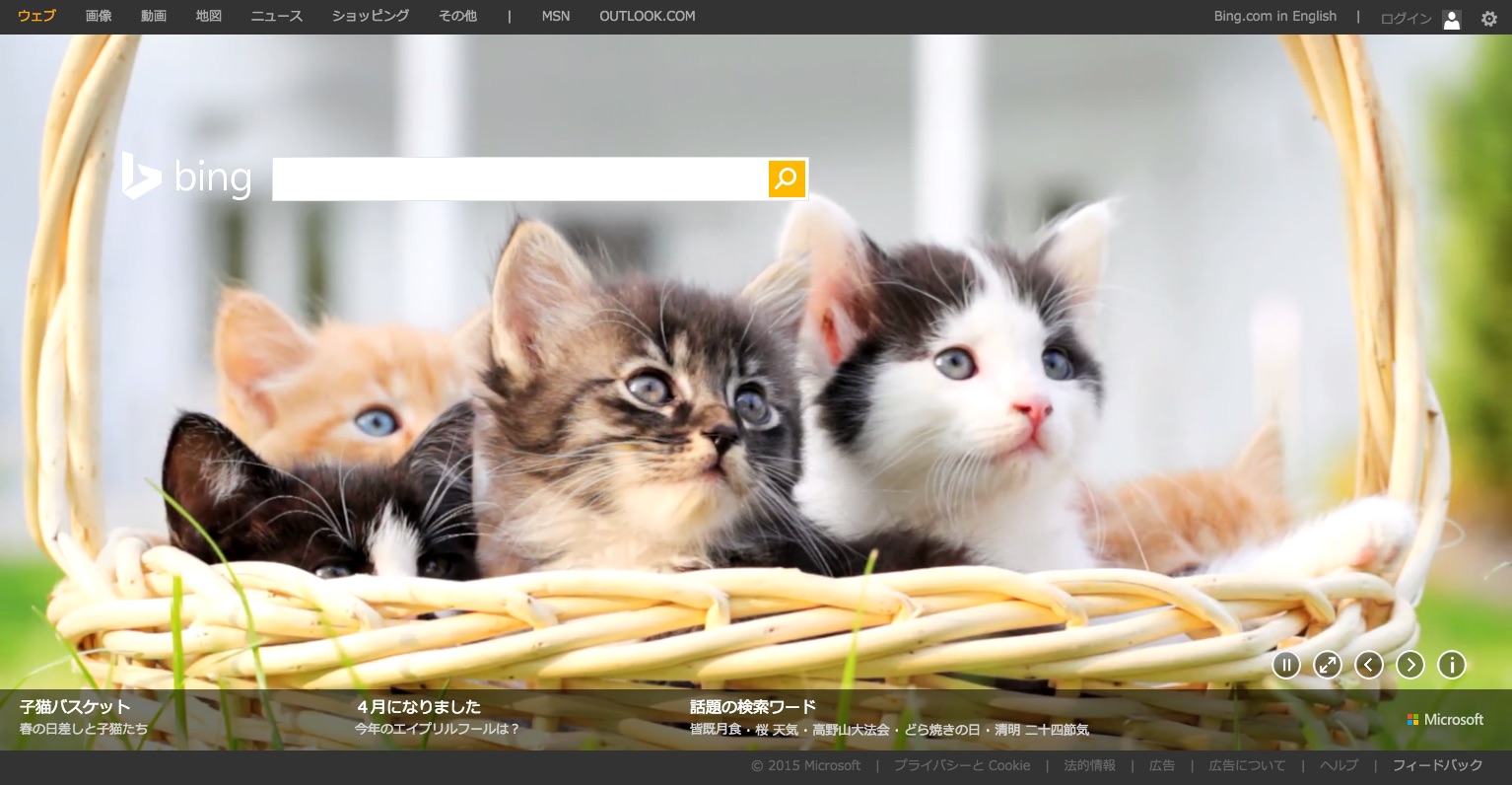Go to the previous homepage image
The image size is (1512, 785).
[1369, 665]
